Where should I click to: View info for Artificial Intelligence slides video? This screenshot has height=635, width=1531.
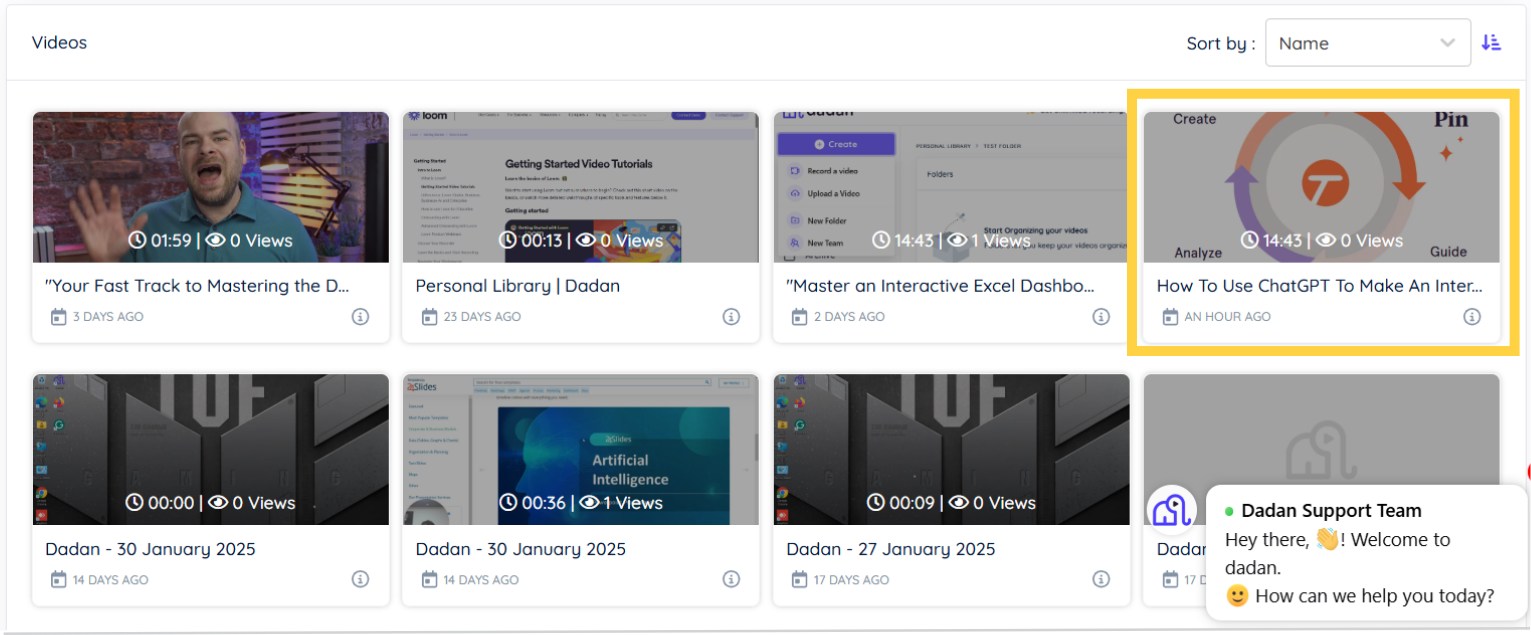tap(731, 580)
